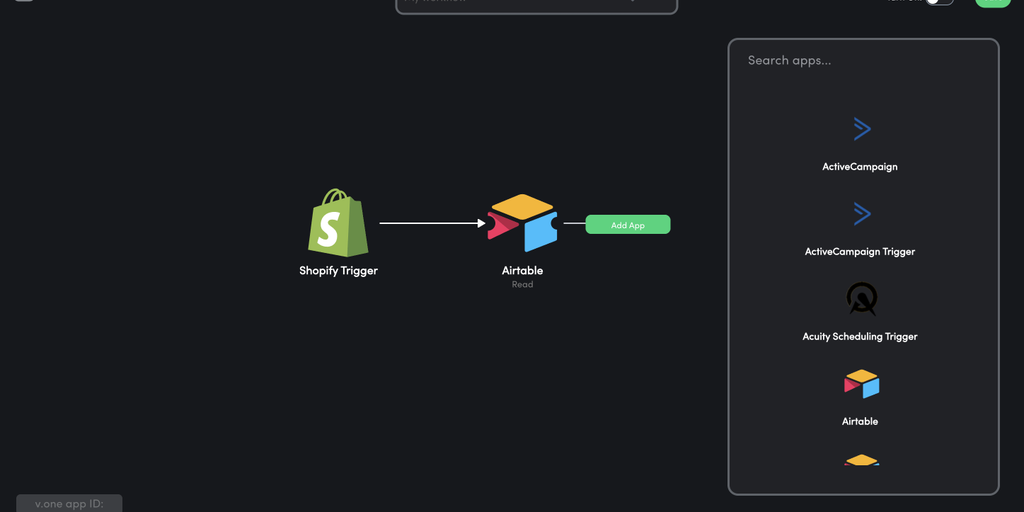1024x512 pixels.
Task: Click the "Acuity Scheduling Trigger" name text
Action: point(859,336)
